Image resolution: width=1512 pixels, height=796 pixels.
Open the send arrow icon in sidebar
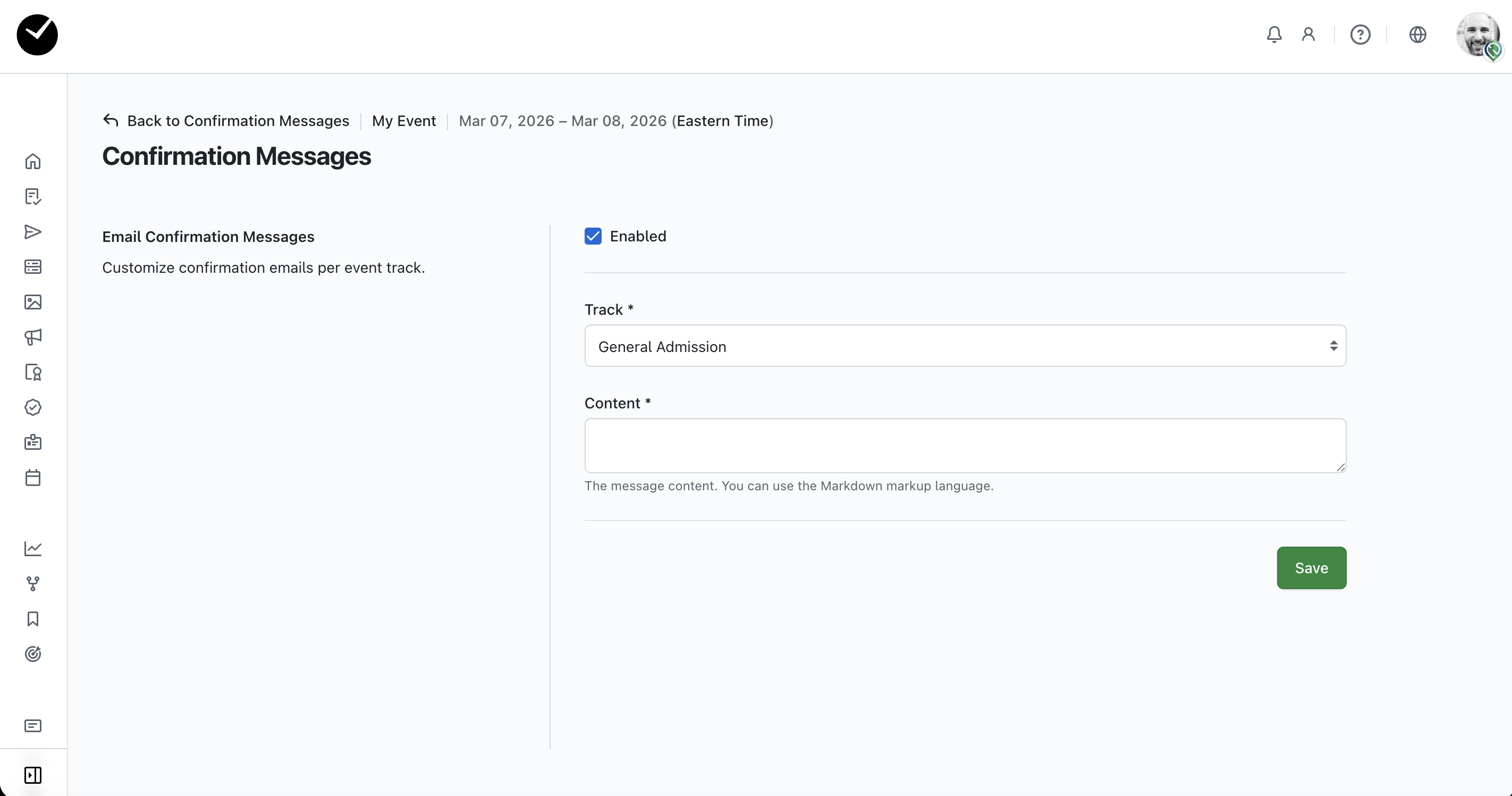[x=33, y=231]
